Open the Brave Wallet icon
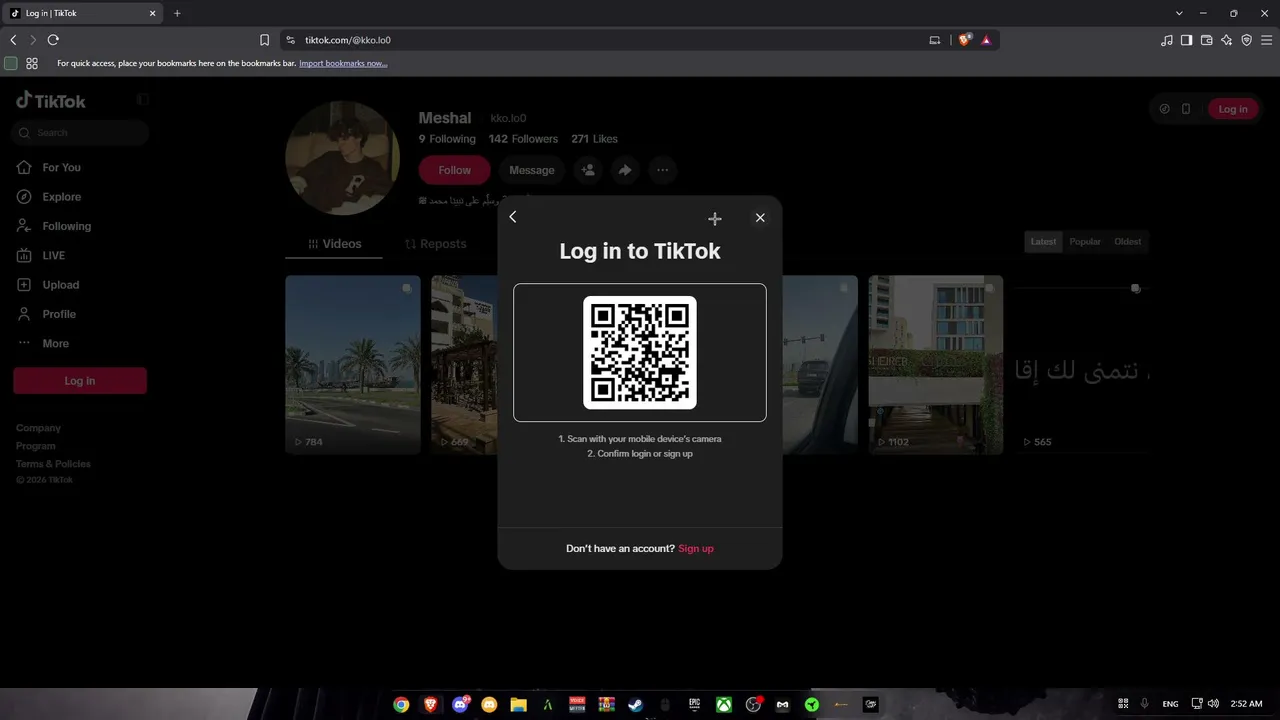1280x720 pixels. 1206,40
